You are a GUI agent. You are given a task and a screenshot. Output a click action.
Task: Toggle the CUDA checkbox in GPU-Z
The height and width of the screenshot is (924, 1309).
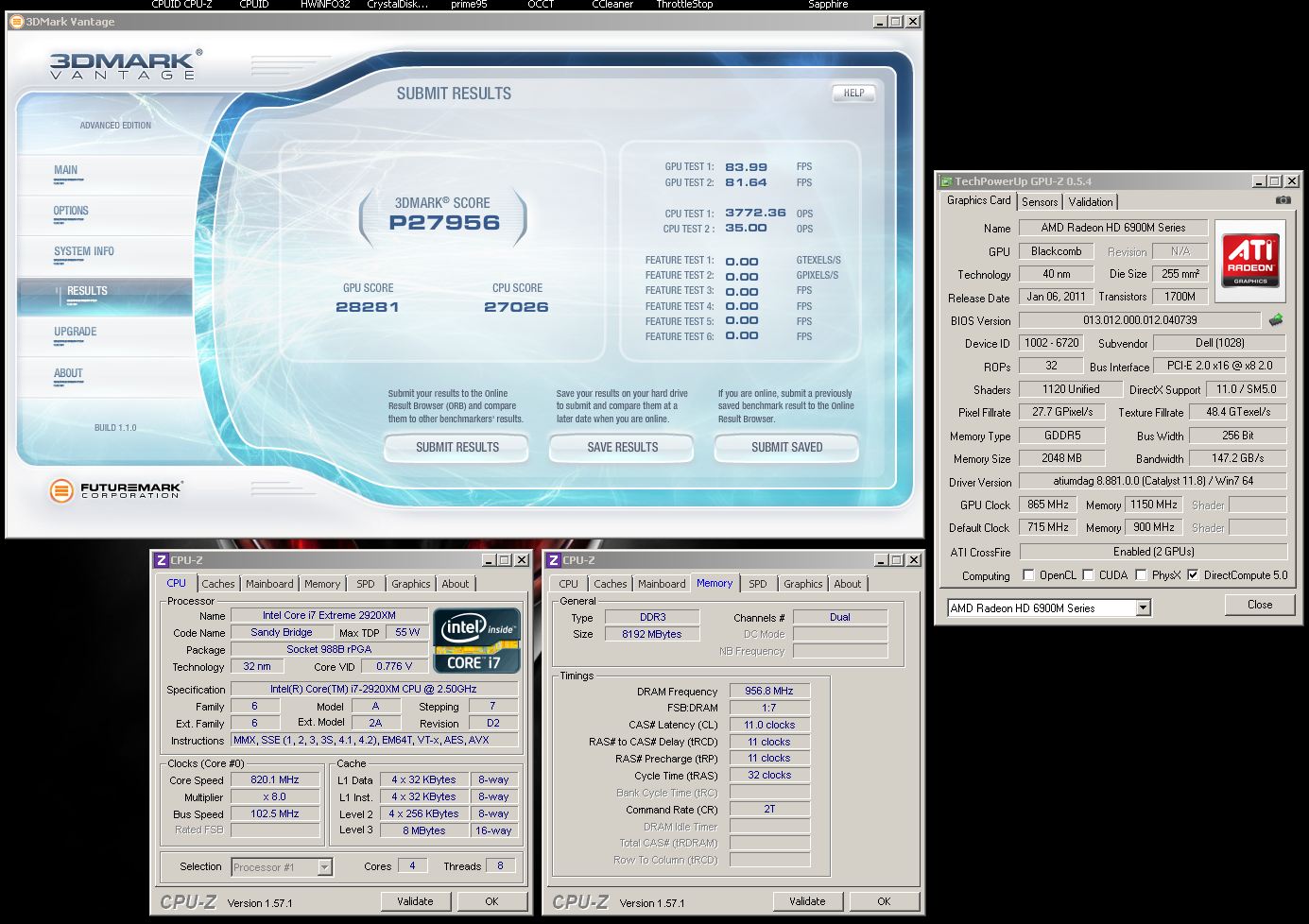click(x=1088, y=574)
